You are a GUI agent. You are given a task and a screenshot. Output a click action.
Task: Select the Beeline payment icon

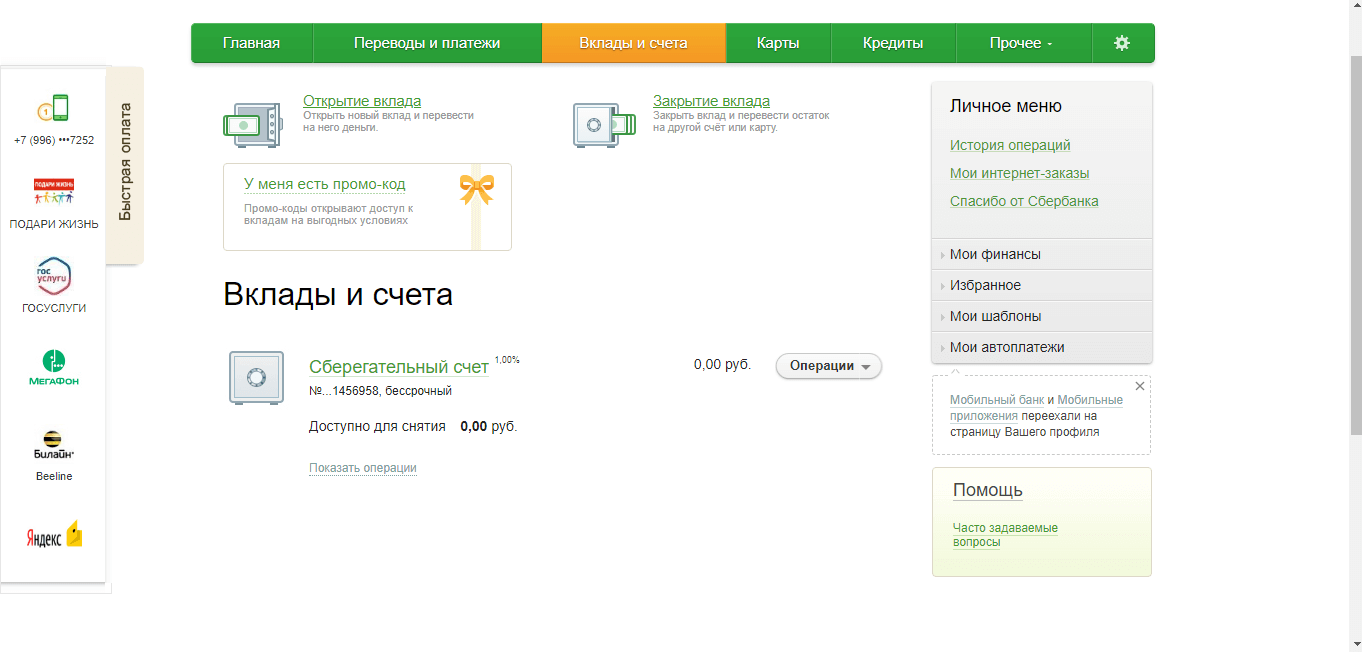pyautogui.click(x=54, y=445)
